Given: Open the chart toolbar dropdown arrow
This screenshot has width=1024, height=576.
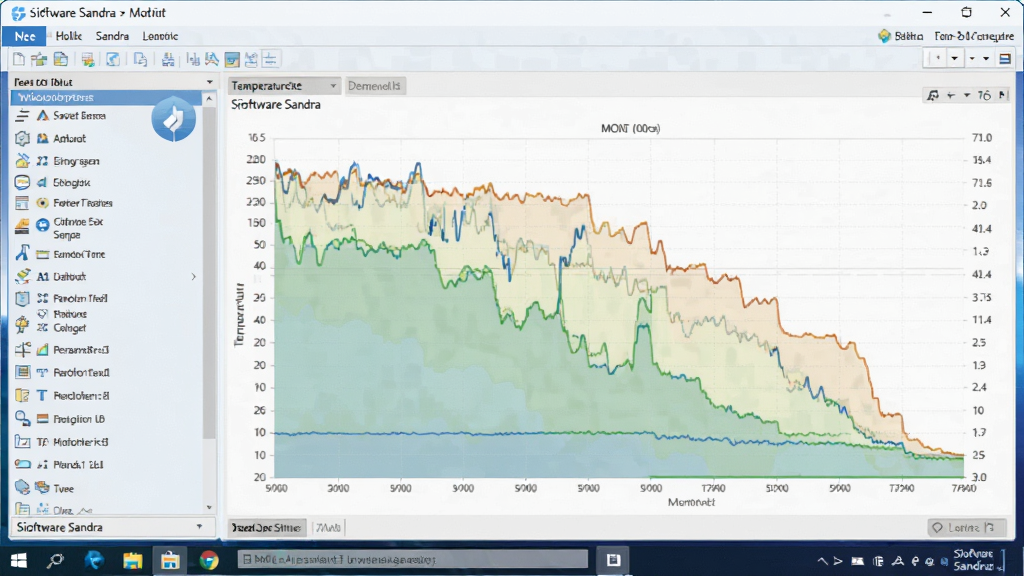Looking at the screenshot, I should 967,96.
